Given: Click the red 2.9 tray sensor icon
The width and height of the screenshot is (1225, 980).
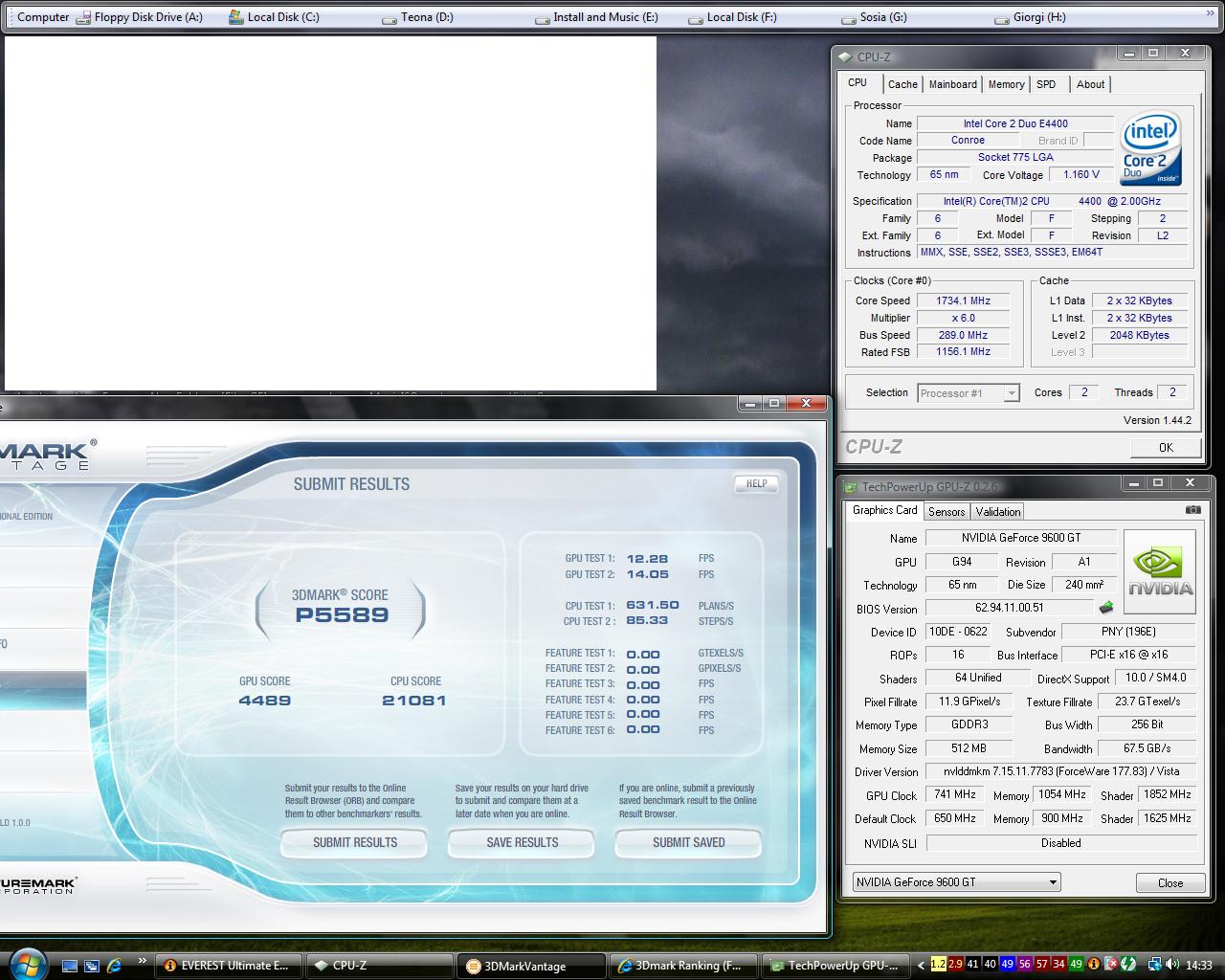Looking at the screenshot, I should pyautogui.click(x=956, y=965).
